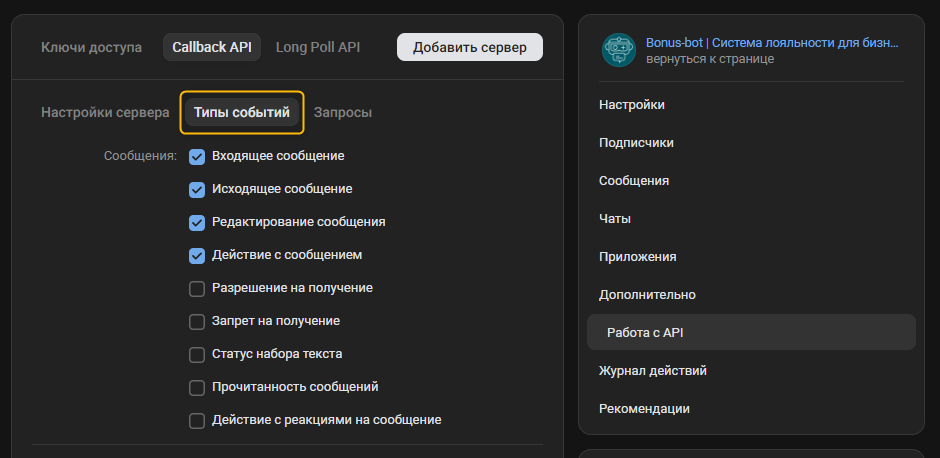Screen dimensions: 940x458
Task: Uncheck the Входящее сообщение checkbox
Action: pyautogui.click(x=197, y=157)
